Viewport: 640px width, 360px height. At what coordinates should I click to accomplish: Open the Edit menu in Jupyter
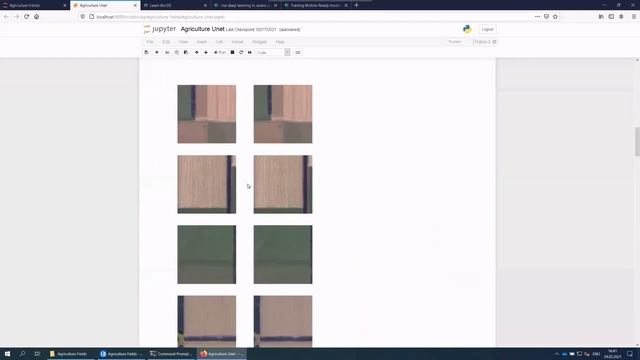(x=166, y=42)
